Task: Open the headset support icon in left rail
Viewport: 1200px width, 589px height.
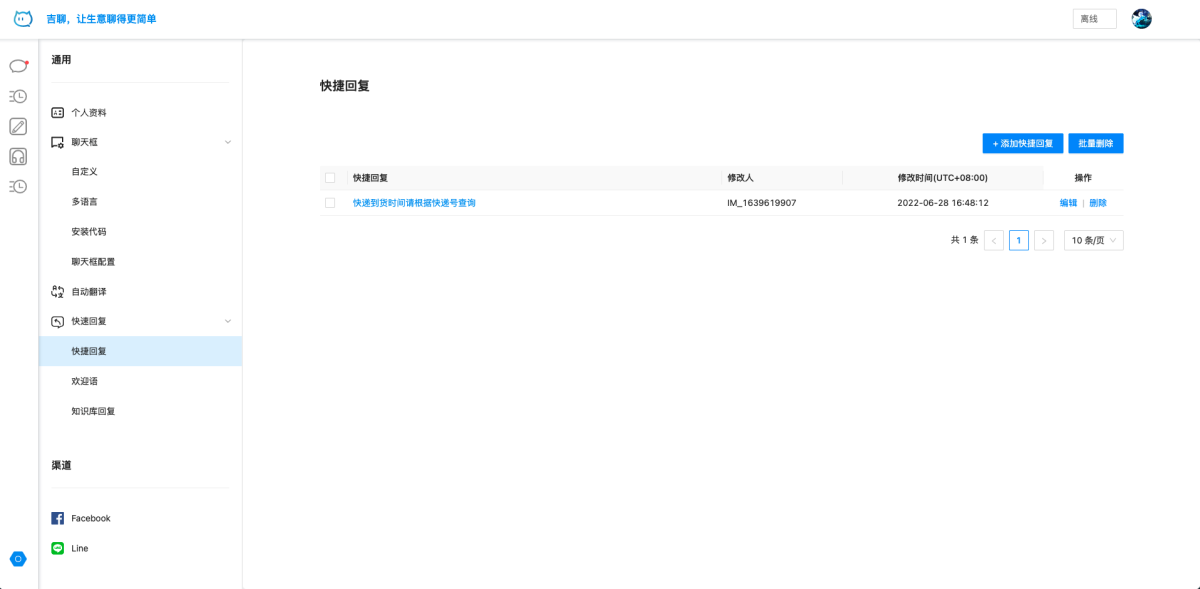Action: [18, 156]
